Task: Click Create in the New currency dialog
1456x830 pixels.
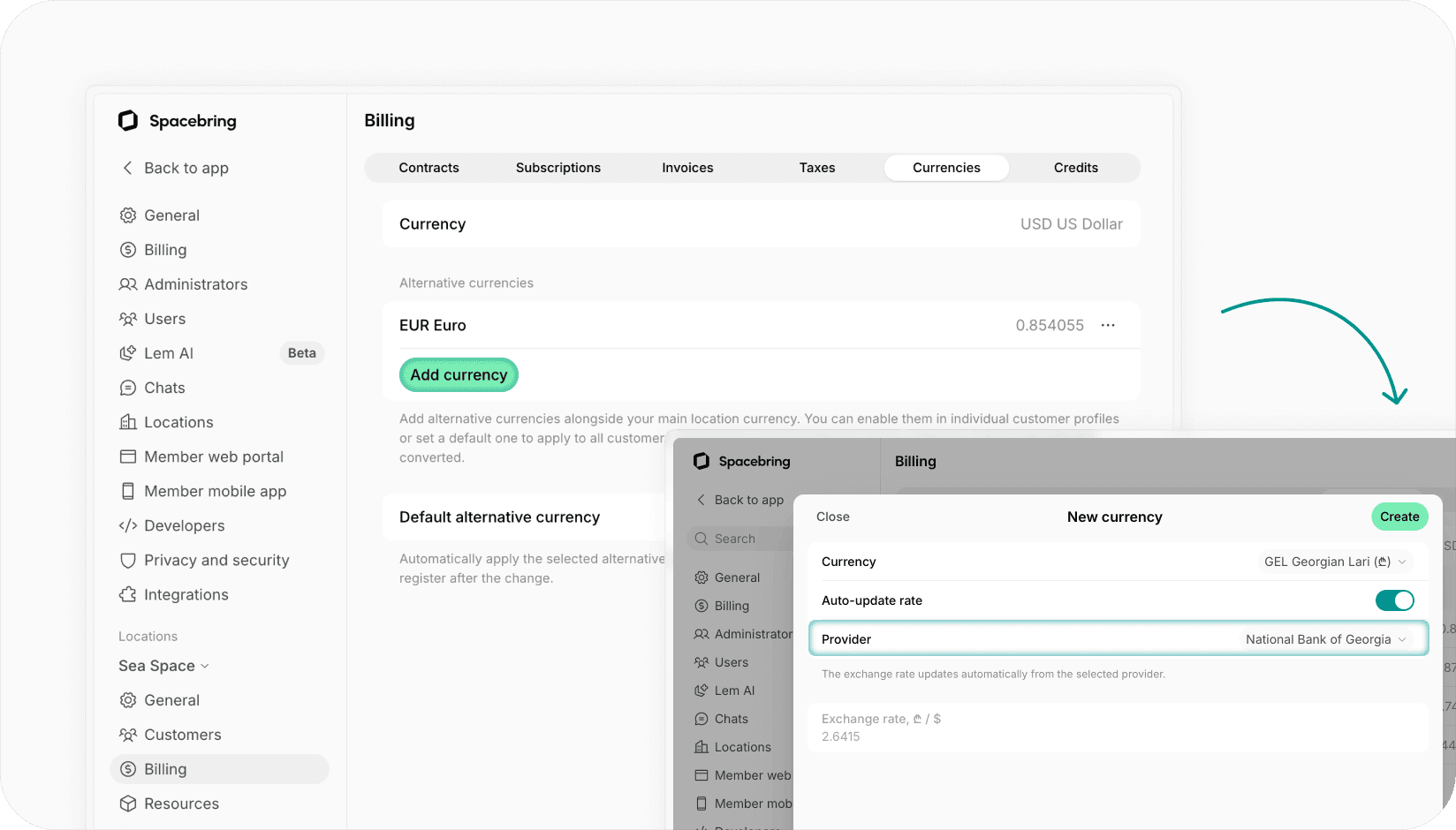Action: point(1399,517)
